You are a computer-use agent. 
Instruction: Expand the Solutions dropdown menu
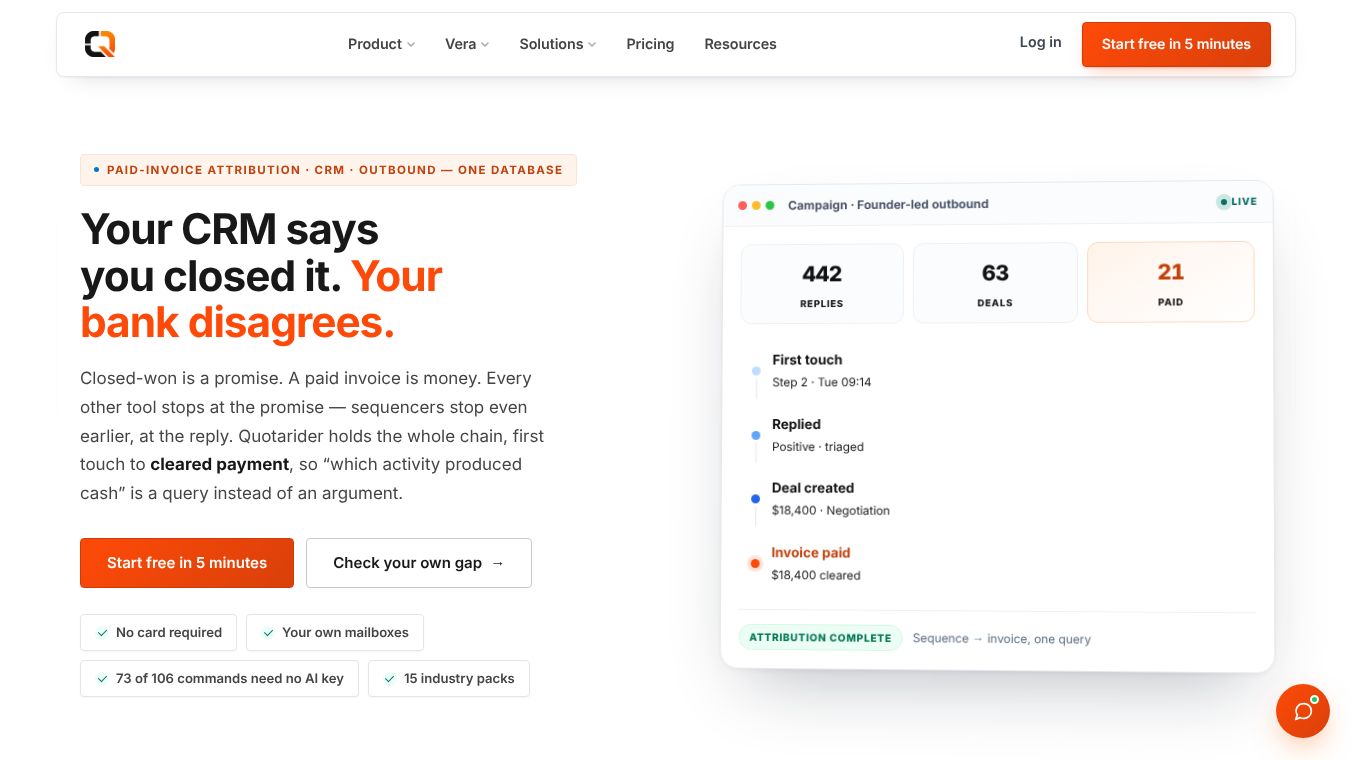click(x=558, y=44)
